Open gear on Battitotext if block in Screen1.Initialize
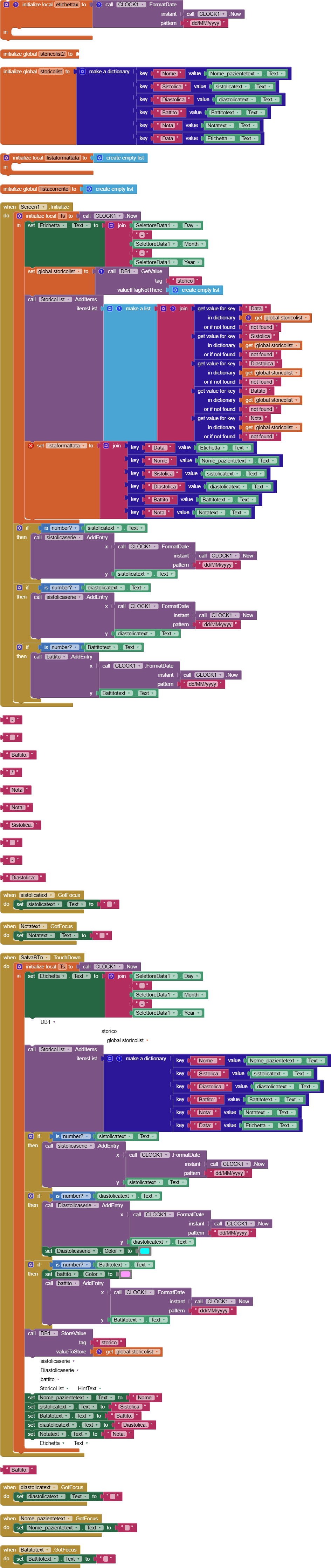The width and height of the screenshot is (331, 1568). click(x=19, y=647)
